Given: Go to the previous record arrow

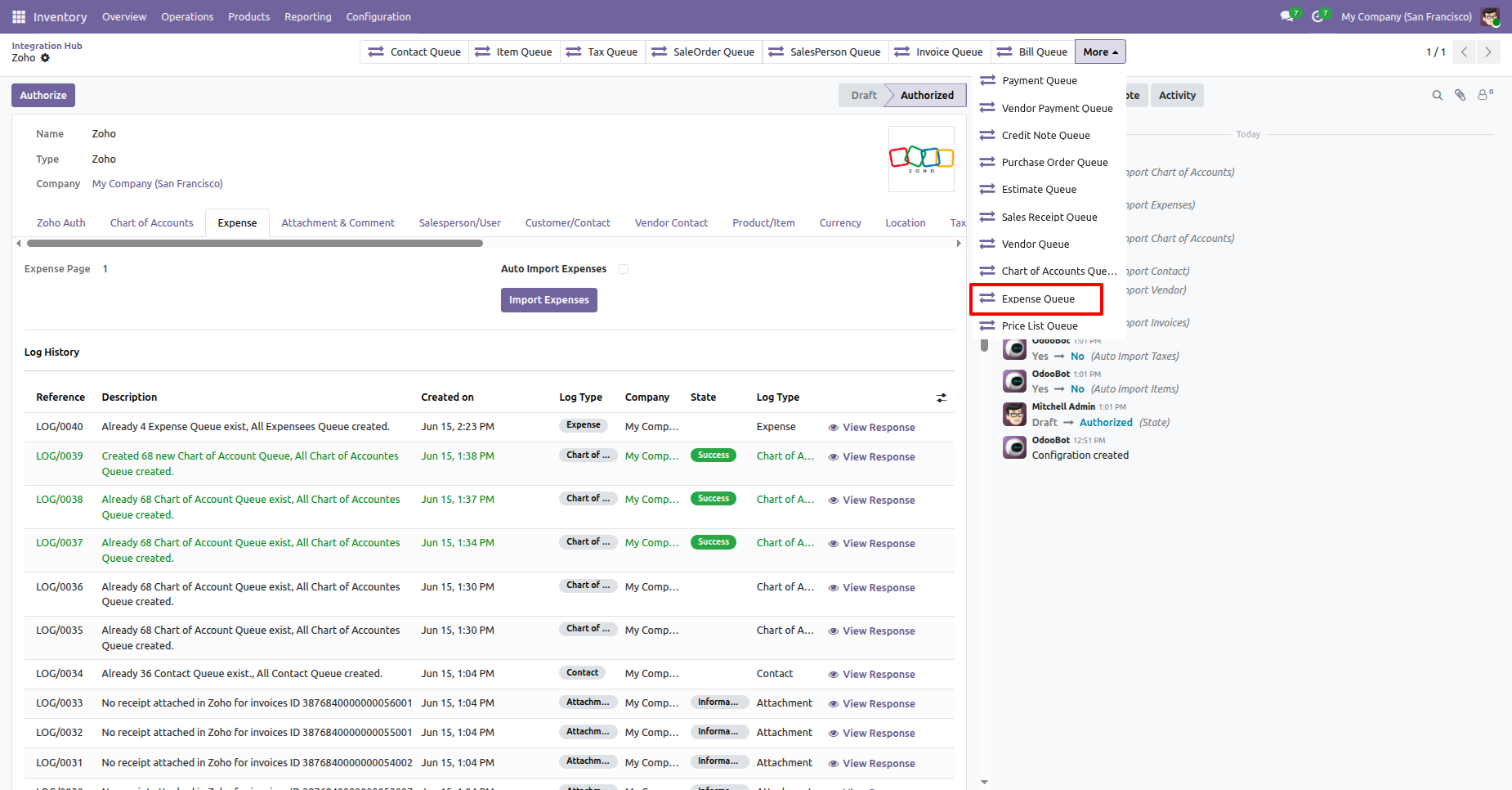Looking at the screenshot, I should coord(1464,52).
